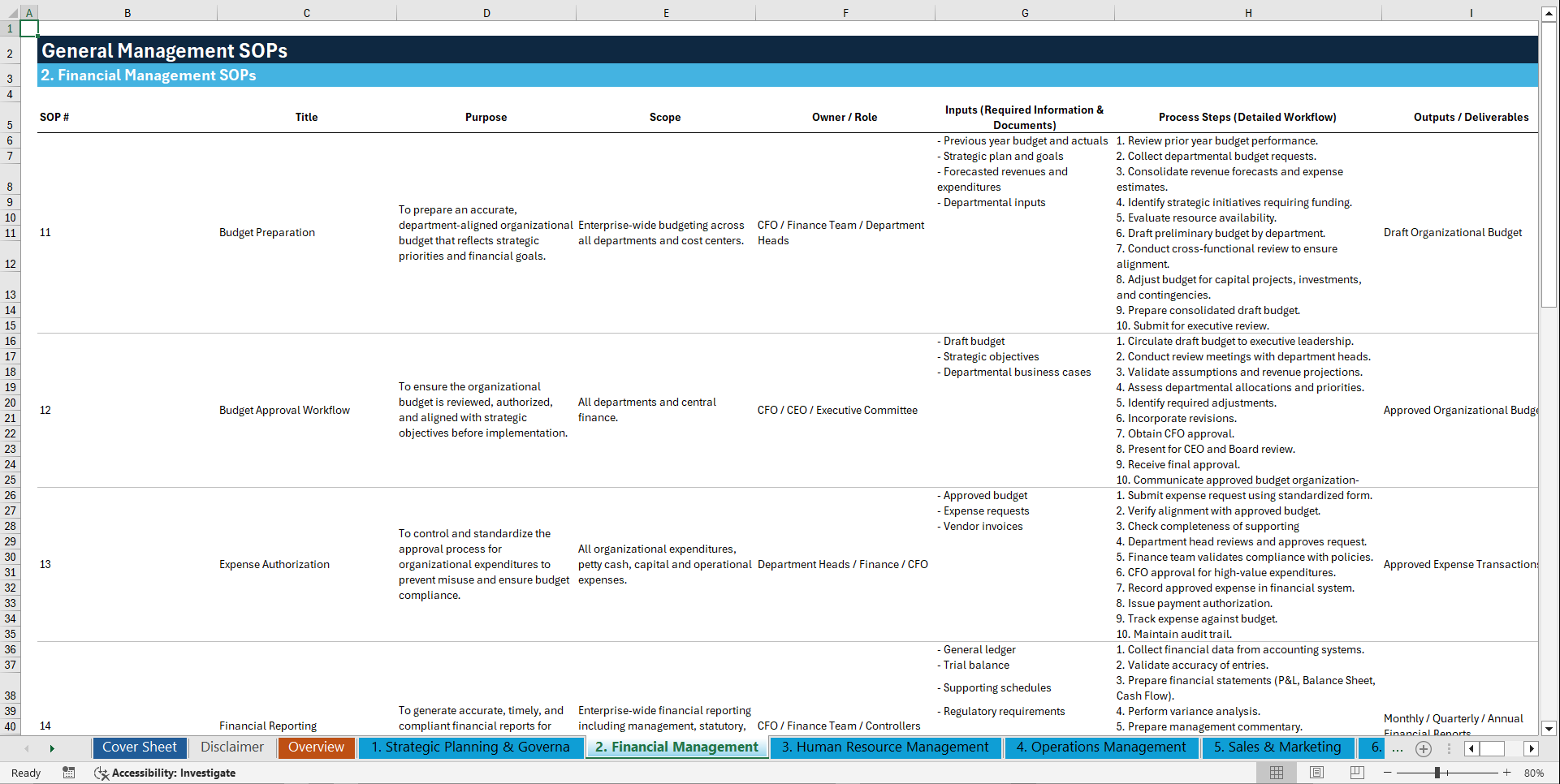This screenshot has width=1560, height=784.
Task: Click the vertical scrollbar's down arrow
Action: [x=1549, y=728]
